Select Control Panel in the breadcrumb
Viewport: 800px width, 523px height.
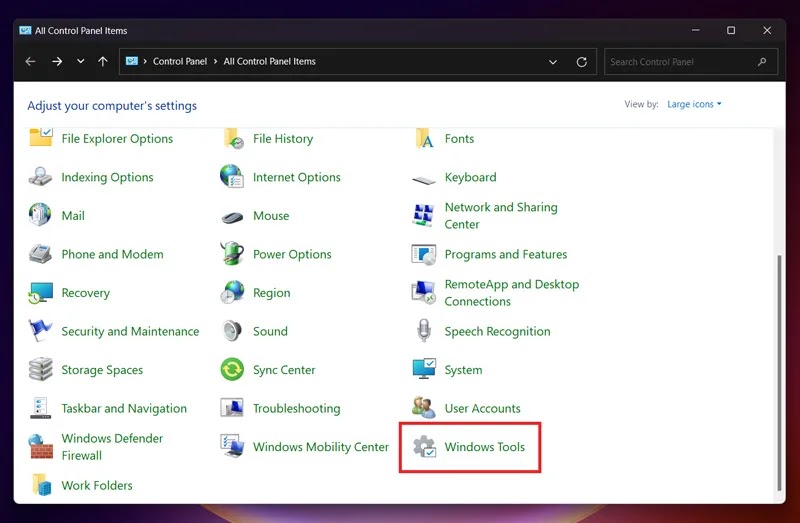pyautogui.click(x=180, y=61)
